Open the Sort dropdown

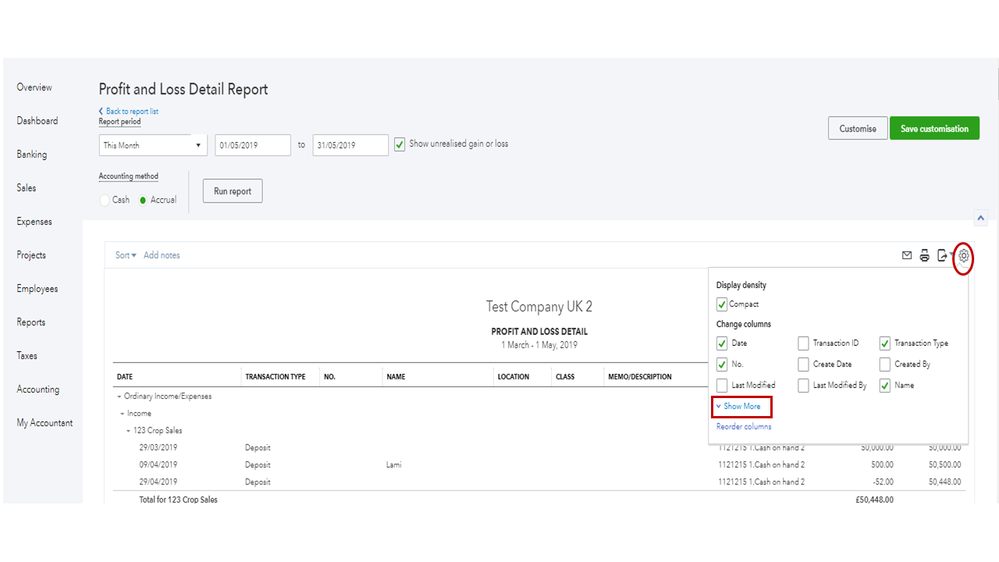125,256
